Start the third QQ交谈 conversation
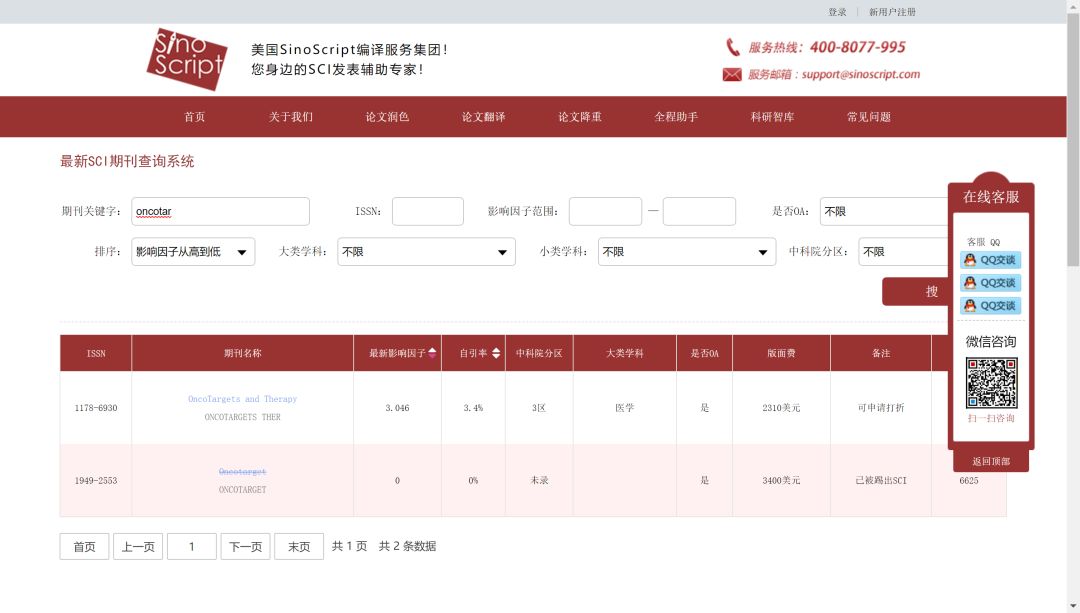The image size is (1080, 613). pyautogui.click(x=990, y=305)
